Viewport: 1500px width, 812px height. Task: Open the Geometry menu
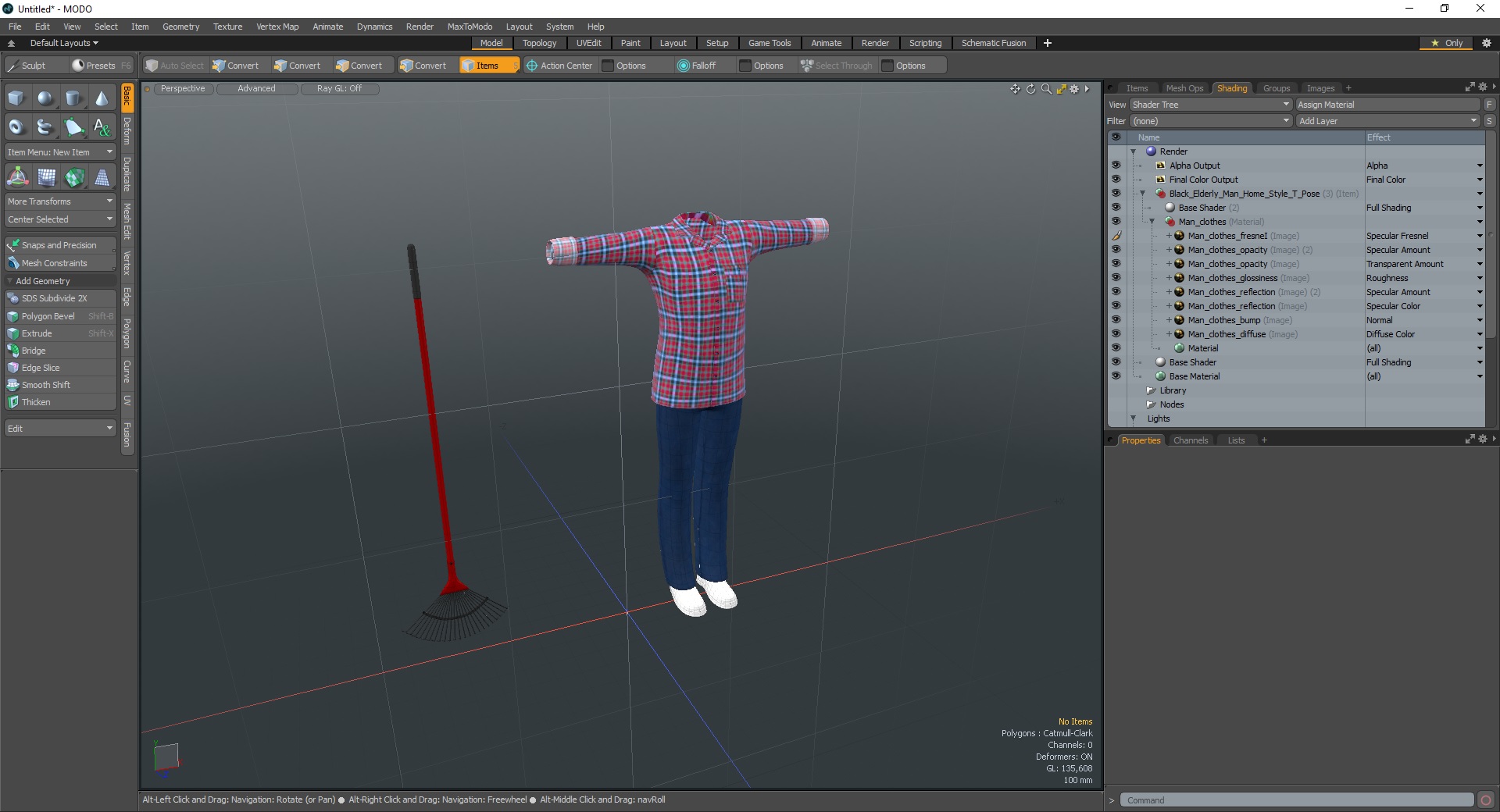tap(180, 27)
